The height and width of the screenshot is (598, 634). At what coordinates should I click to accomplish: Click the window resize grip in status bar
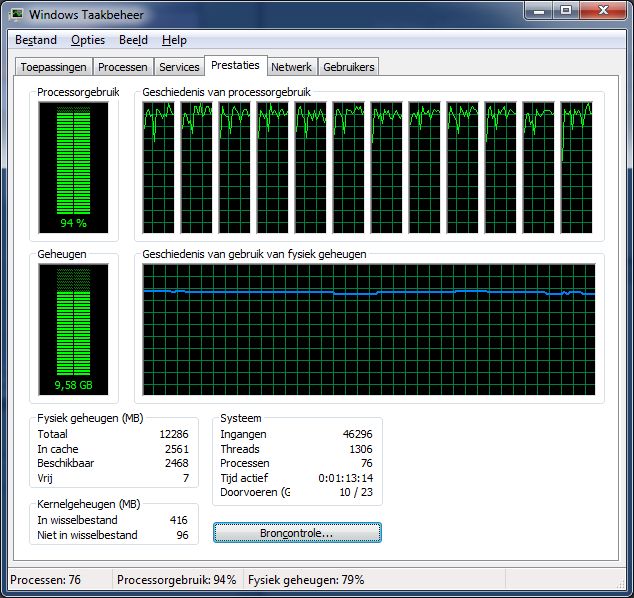tap(621, 583)
